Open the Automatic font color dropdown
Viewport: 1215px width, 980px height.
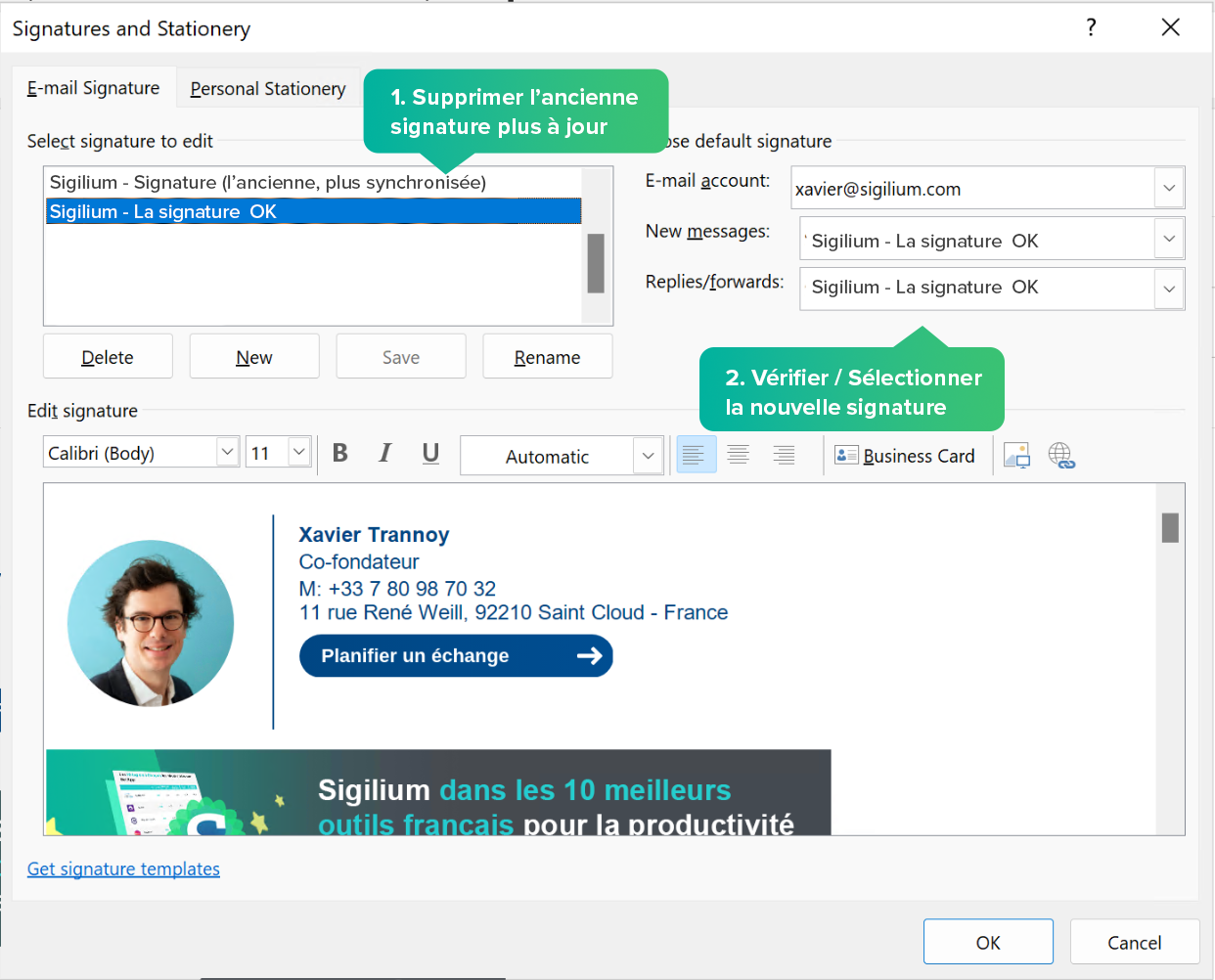pyautogui.click(x=648, y=456)
